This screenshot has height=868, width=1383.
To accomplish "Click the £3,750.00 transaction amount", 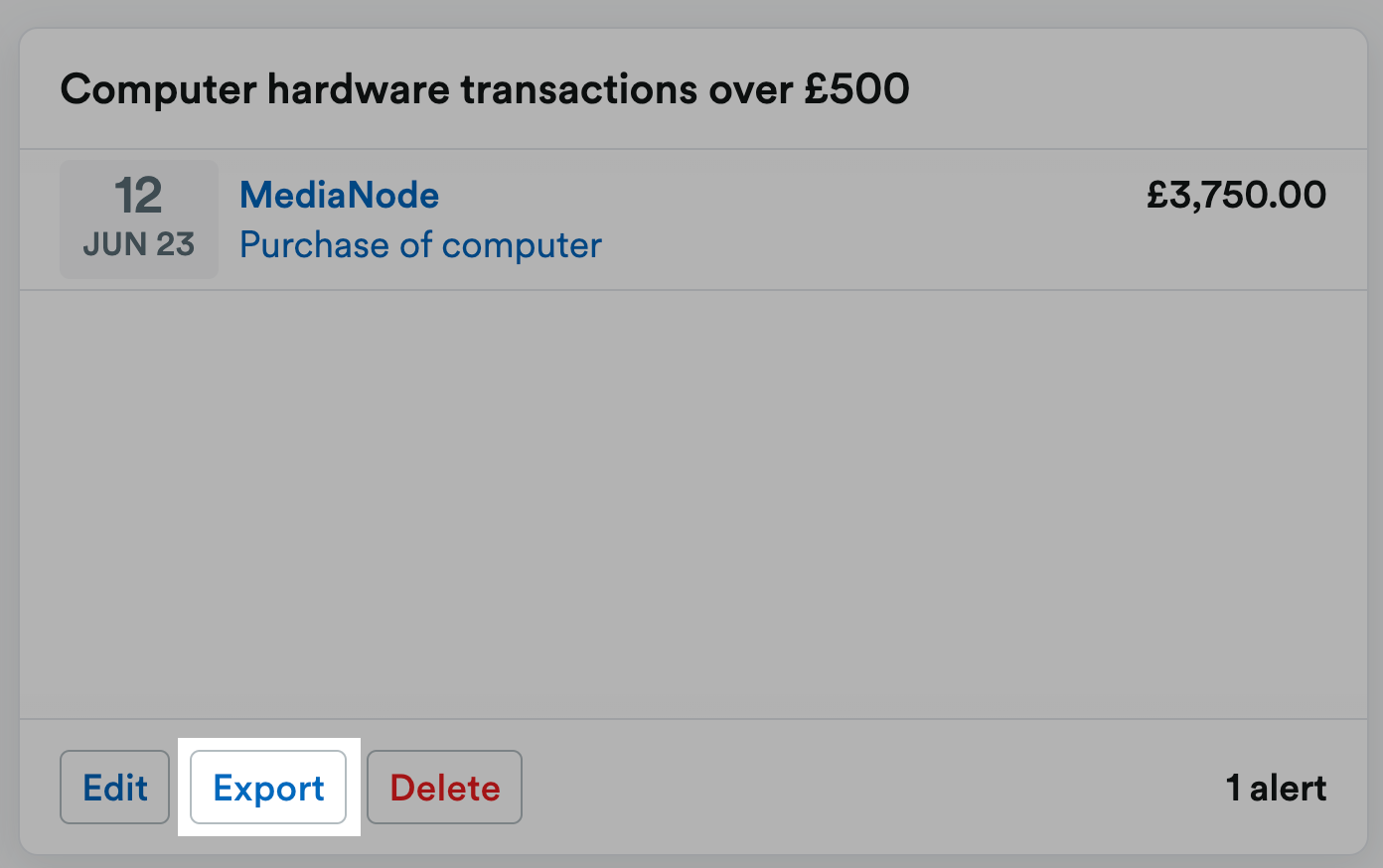I will 1236,195.
